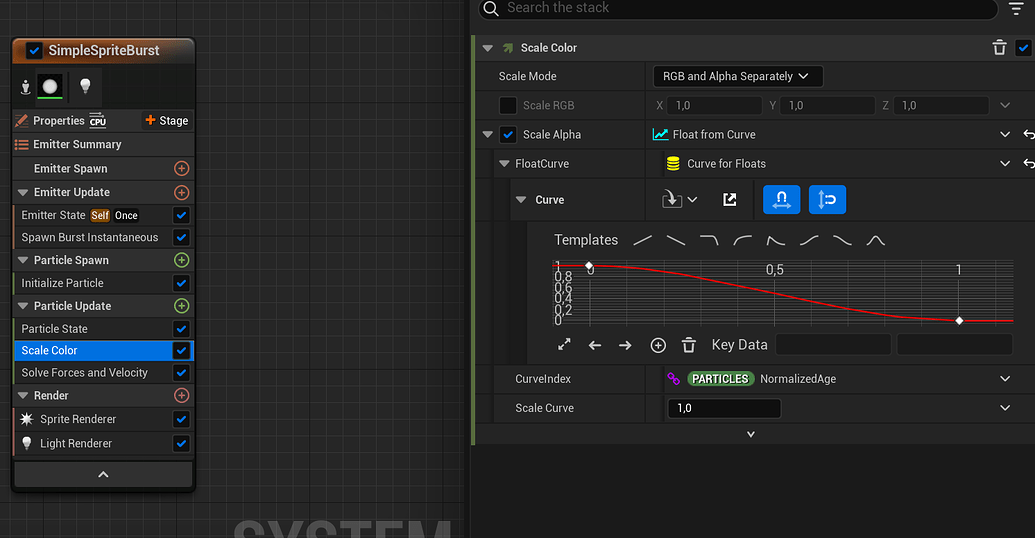The height and width of the screenshot is (538, 1035).
Task: Click the Scale Curve value field
Action: pos(723,408)
